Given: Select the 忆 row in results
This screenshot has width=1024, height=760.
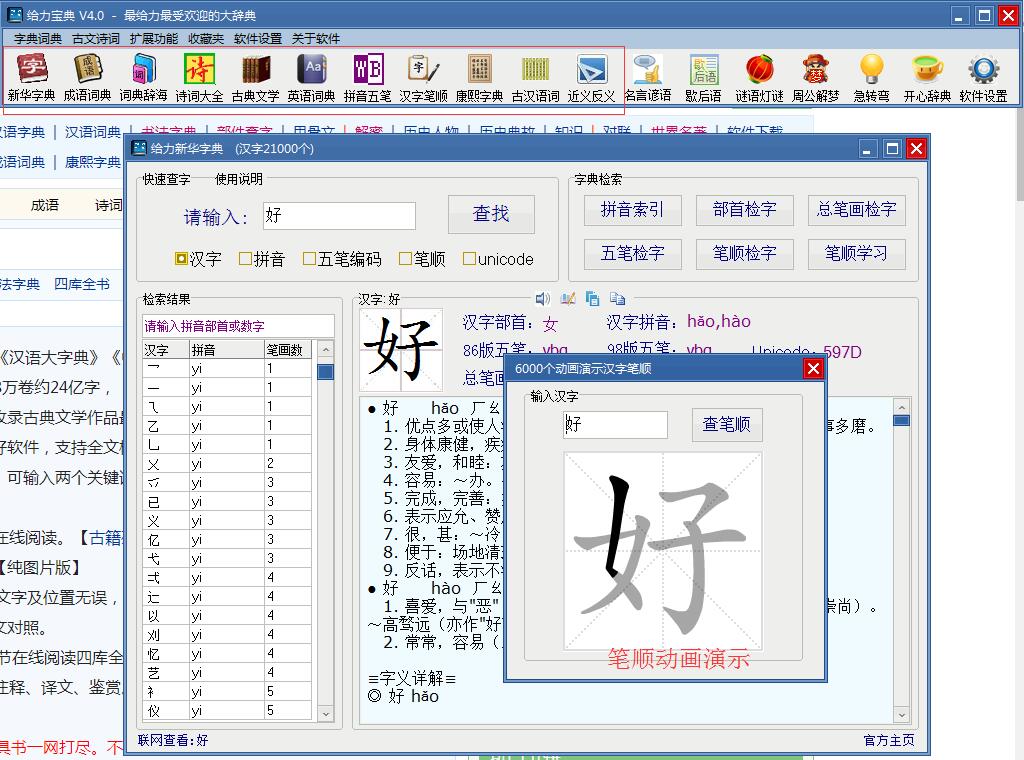Looking at the screenshot, I should pos(227,654).
